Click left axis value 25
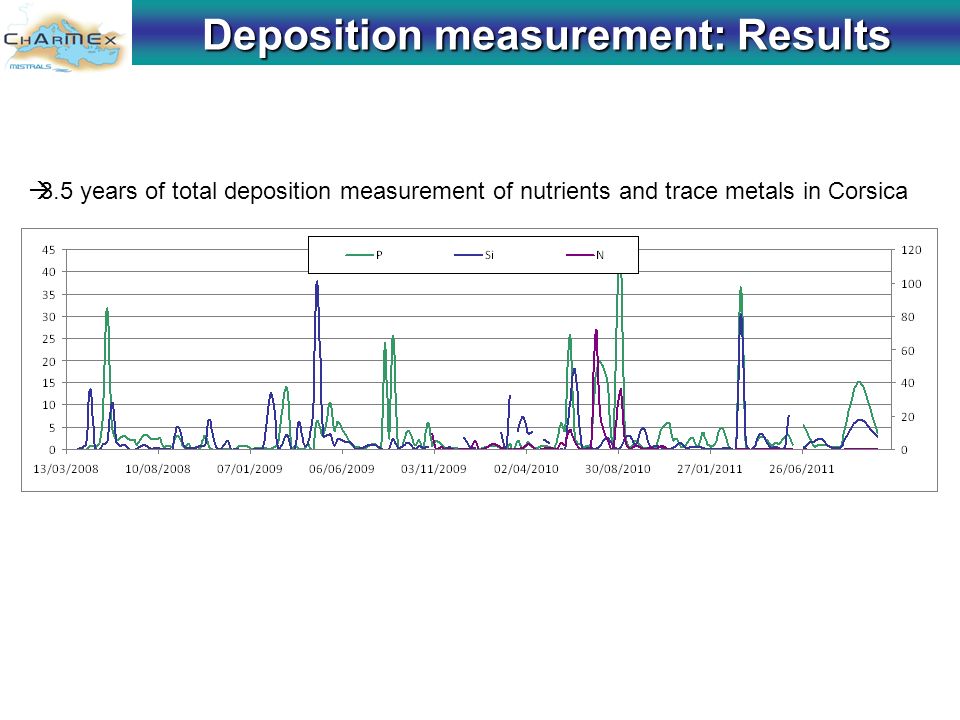 48,339
